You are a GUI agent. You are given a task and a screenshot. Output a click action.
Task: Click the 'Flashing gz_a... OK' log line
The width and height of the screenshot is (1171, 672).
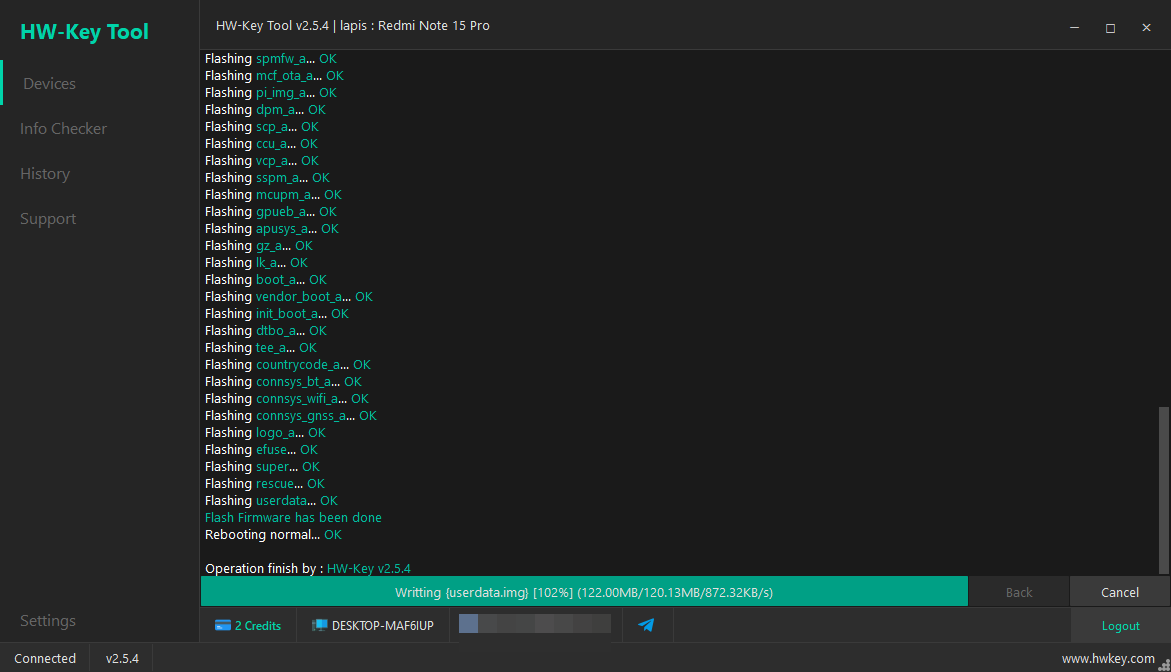click(258, 246)
